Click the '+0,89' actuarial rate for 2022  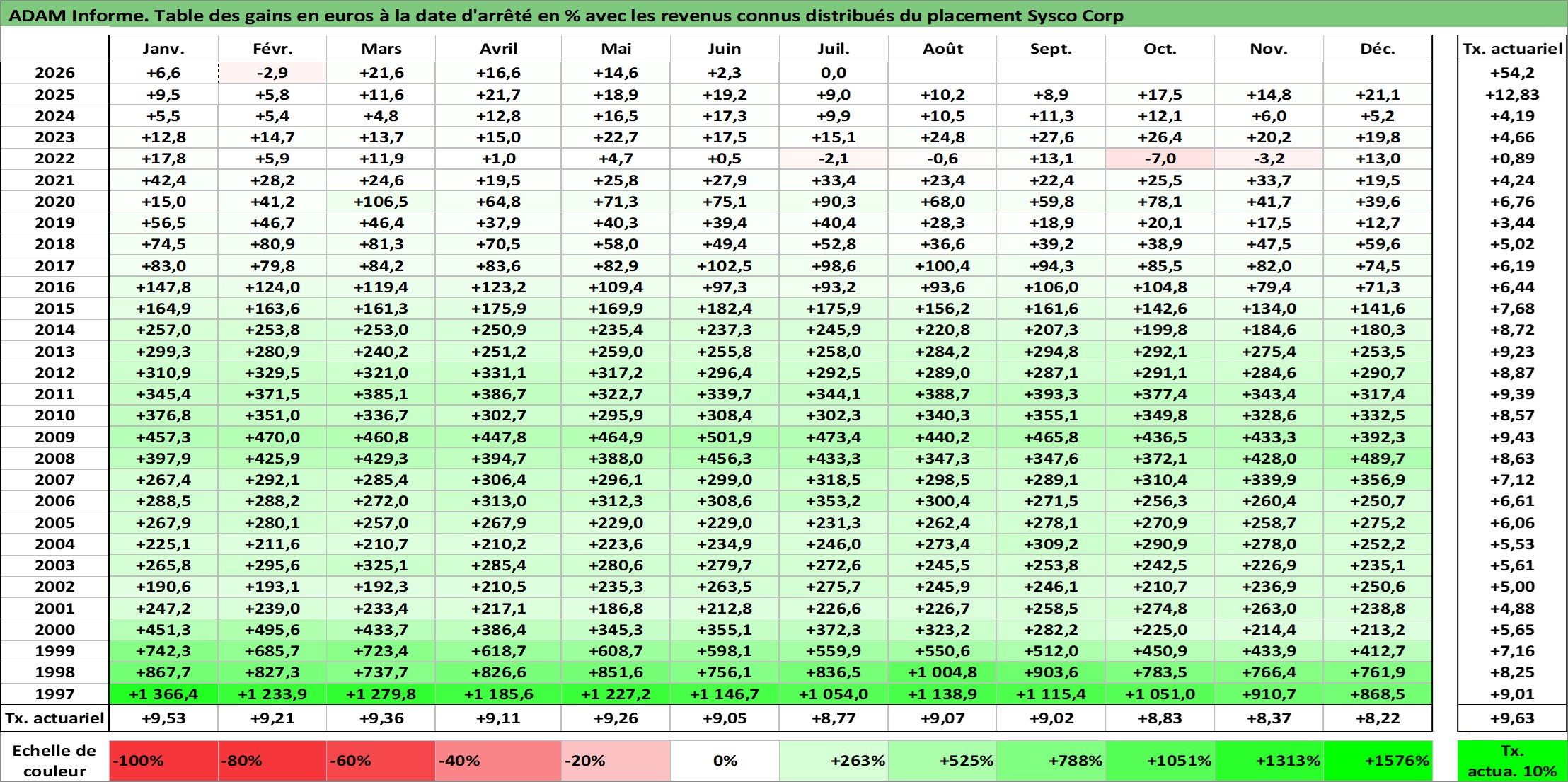click(1513, 159)
